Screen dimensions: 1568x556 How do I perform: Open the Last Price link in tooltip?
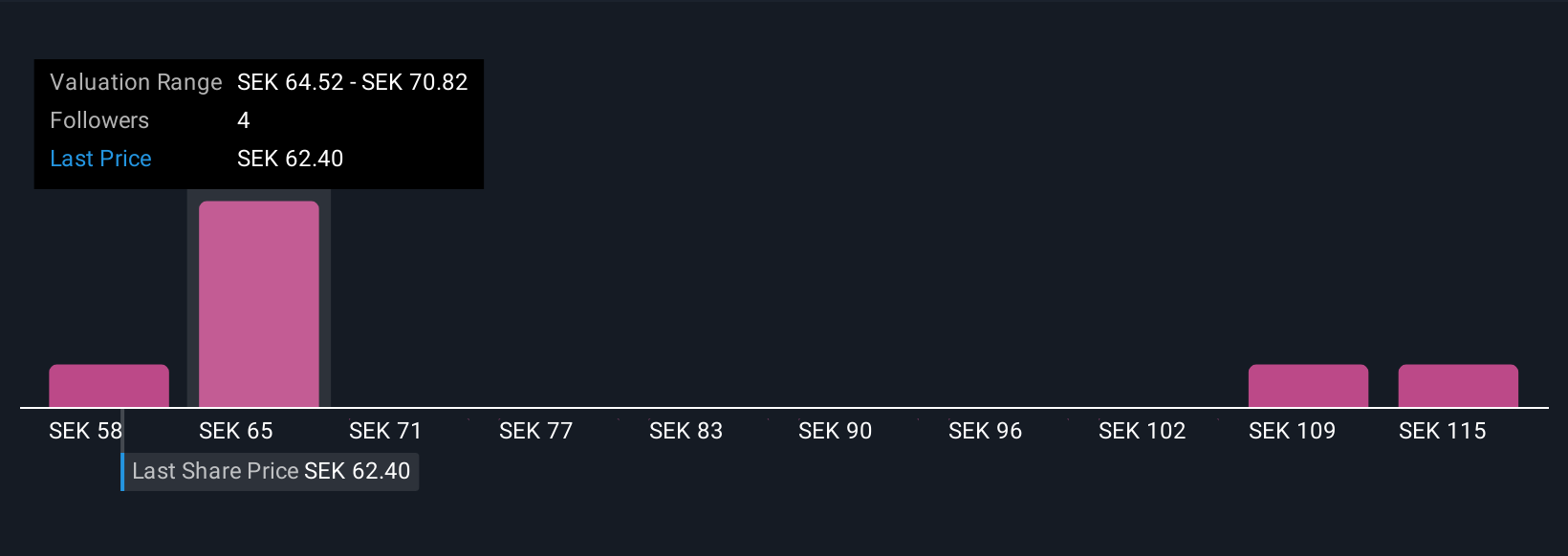(x=100, y=159)
